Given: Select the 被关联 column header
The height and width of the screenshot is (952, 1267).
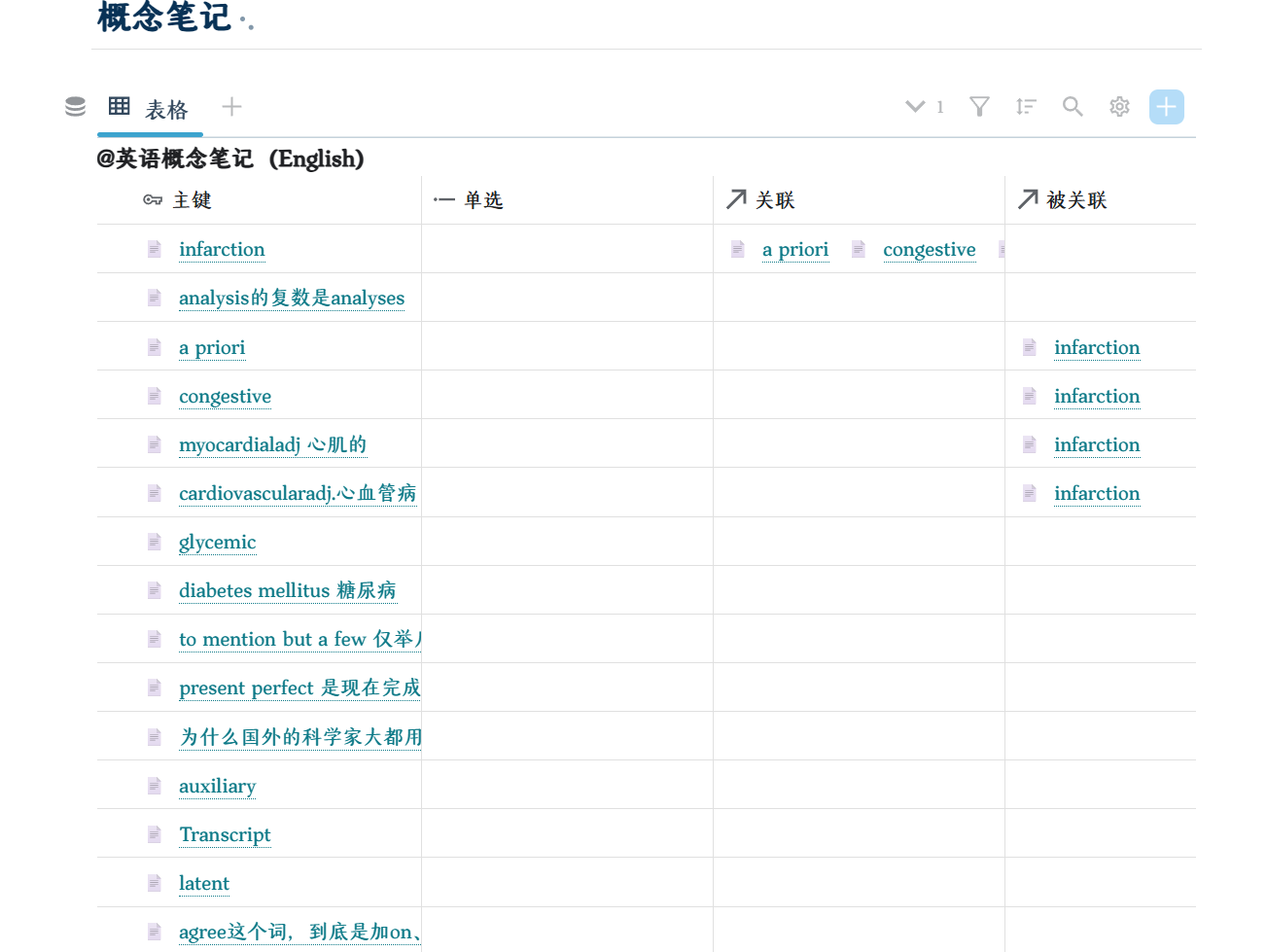Looking at the screenshot, I should (1076, 200).
